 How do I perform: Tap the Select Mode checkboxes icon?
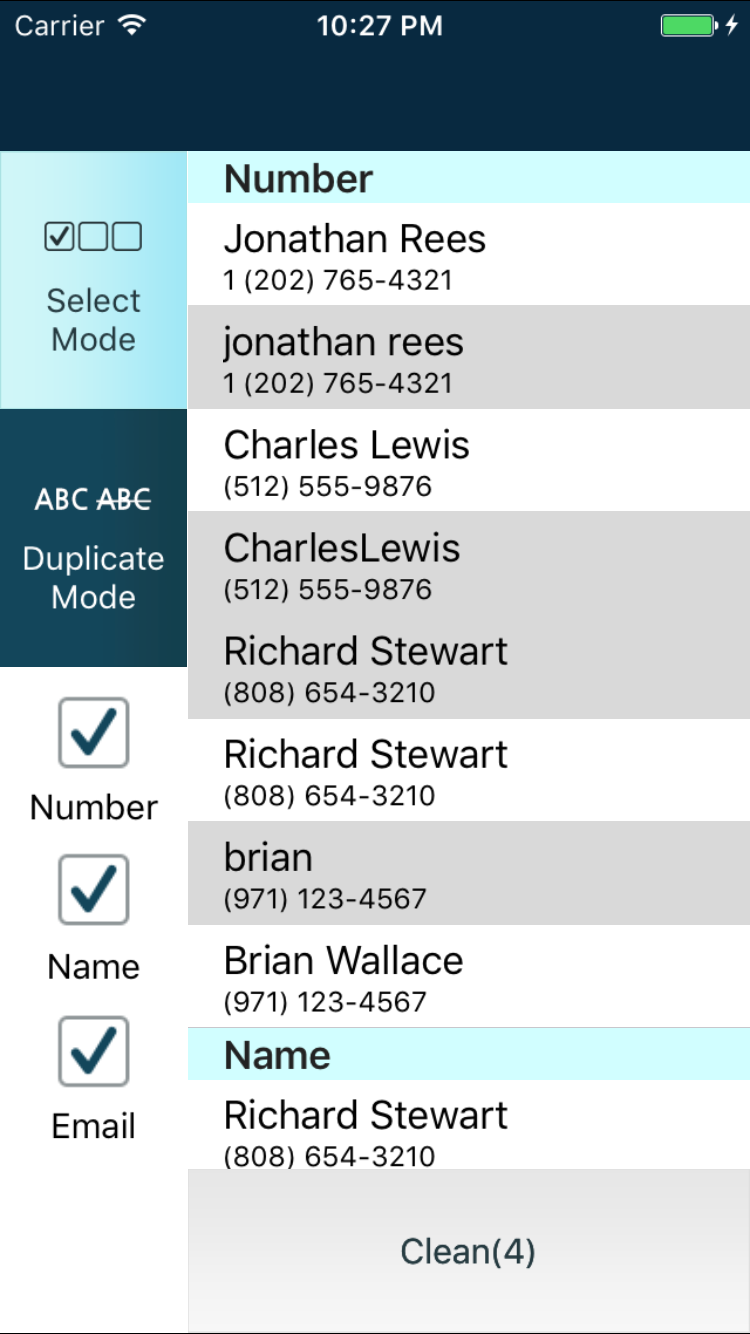click(x=93, y=237)
